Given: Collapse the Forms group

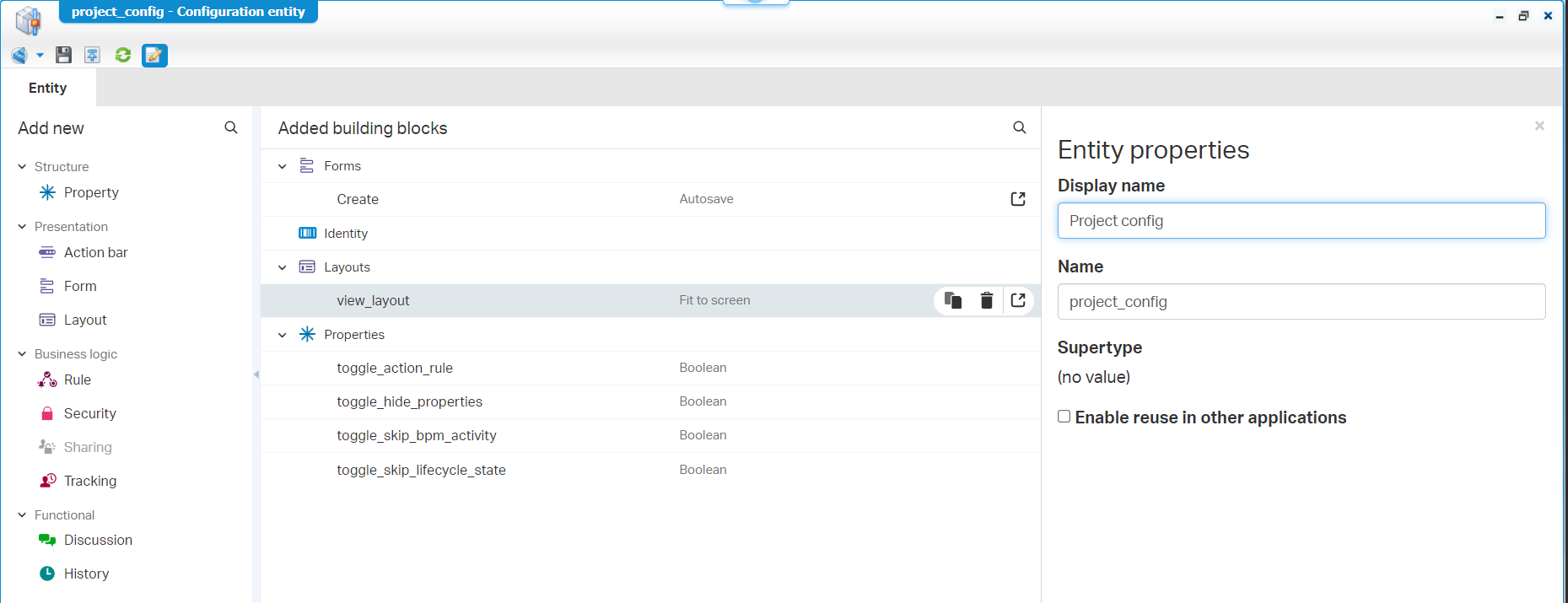Looking at the screenshot, I should tap(283, 166).
